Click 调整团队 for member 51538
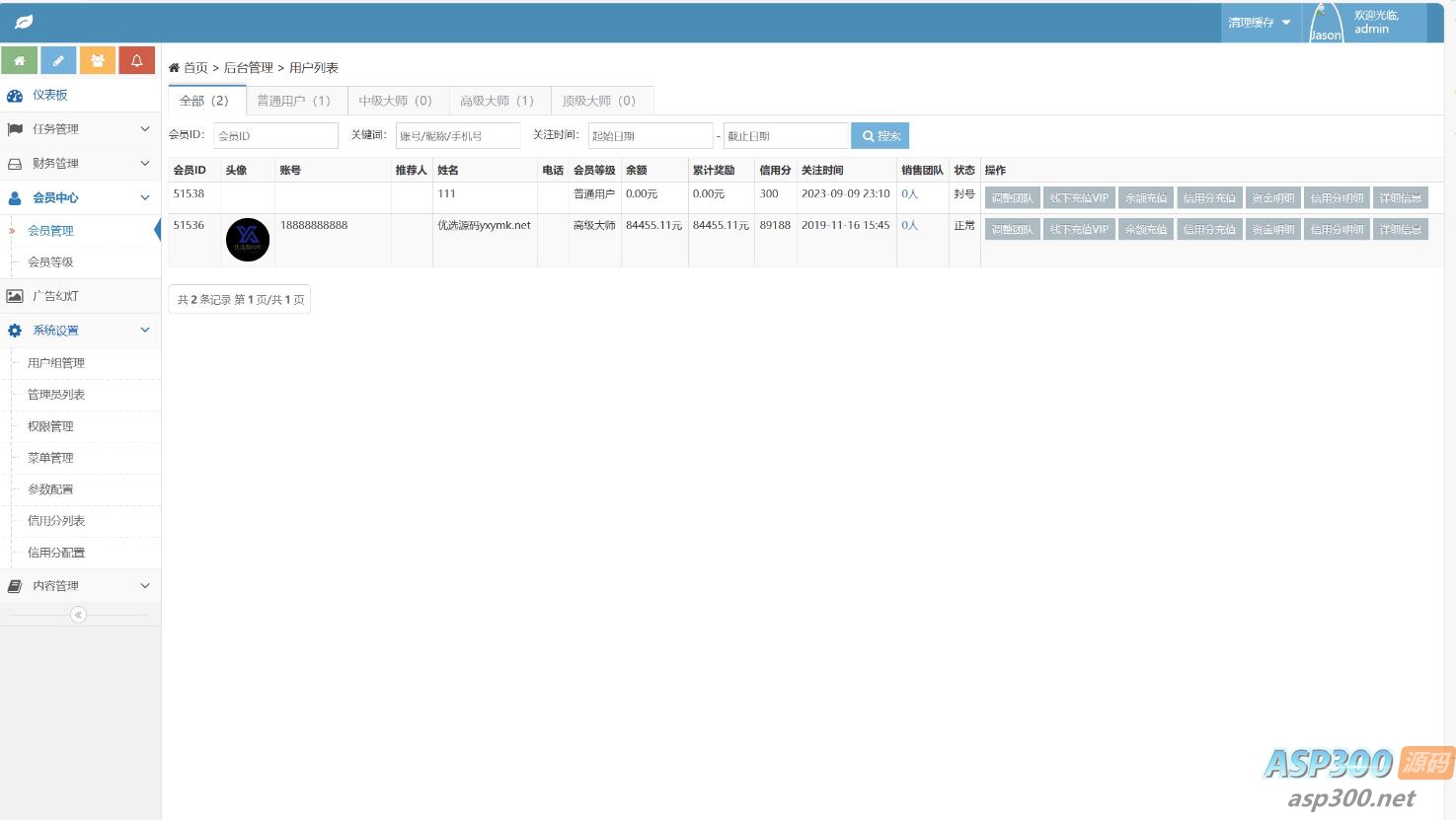Screen dimensions: 1456x820 point(1013,198)
